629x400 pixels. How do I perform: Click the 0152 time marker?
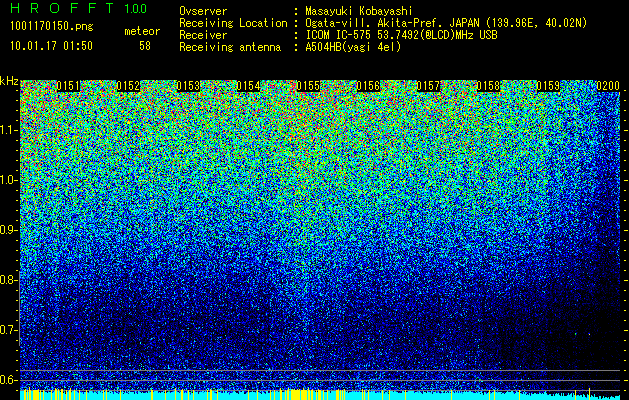click(128, 86)
